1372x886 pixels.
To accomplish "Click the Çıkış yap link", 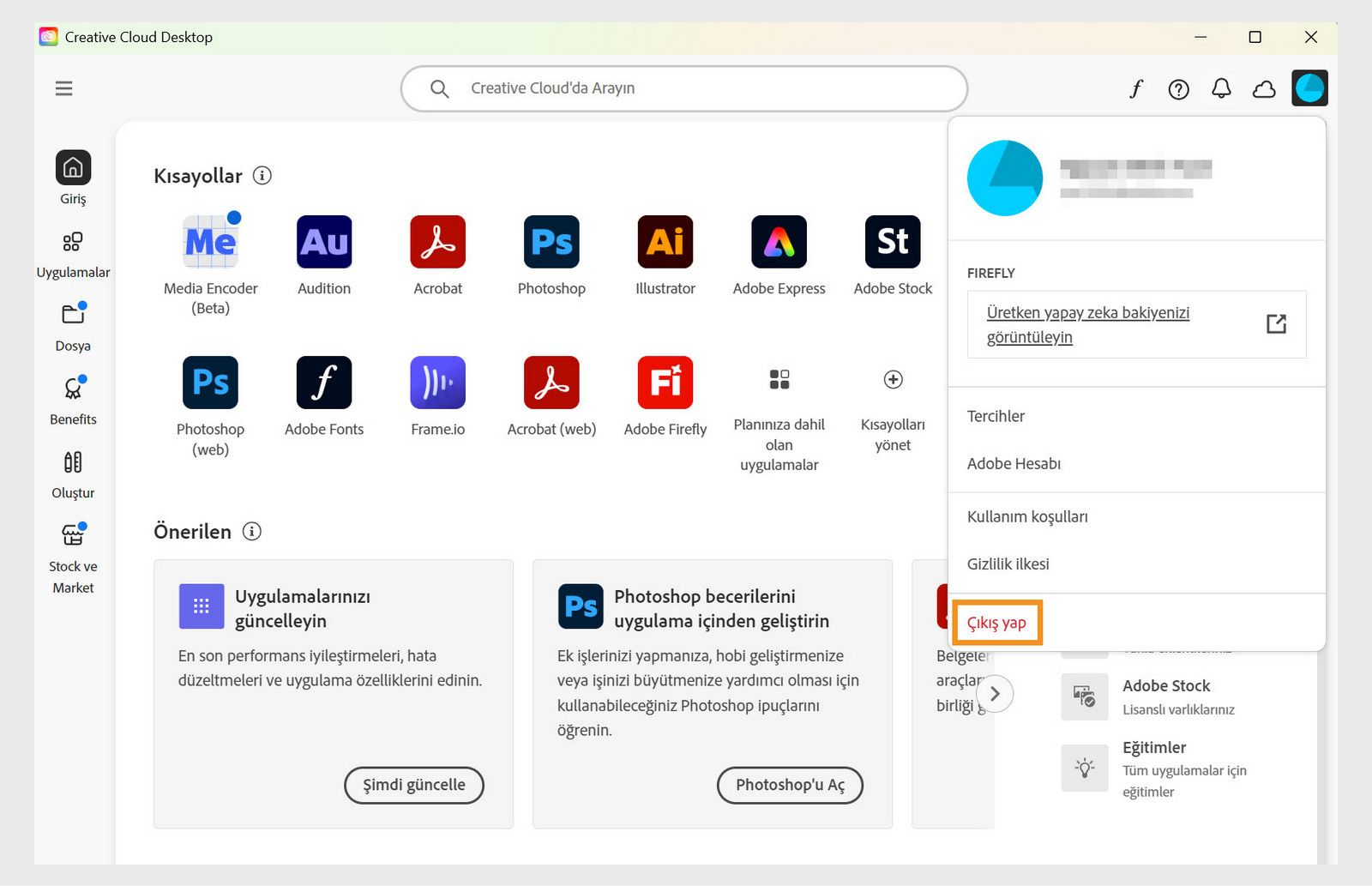I will pyautogui.click(x=996, y=623).
